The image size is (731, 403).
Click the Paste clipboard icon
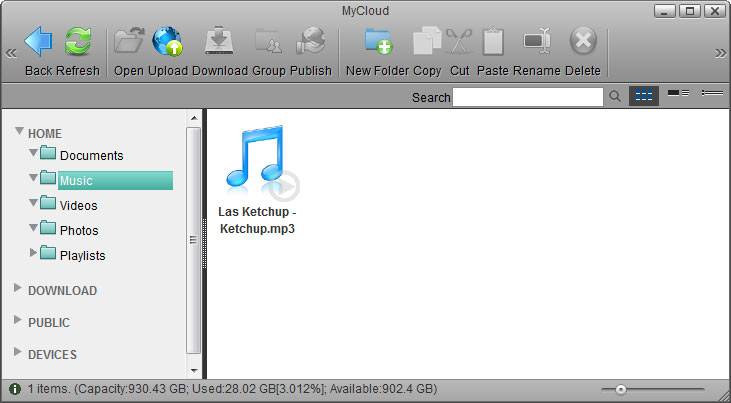pos(492,42)
